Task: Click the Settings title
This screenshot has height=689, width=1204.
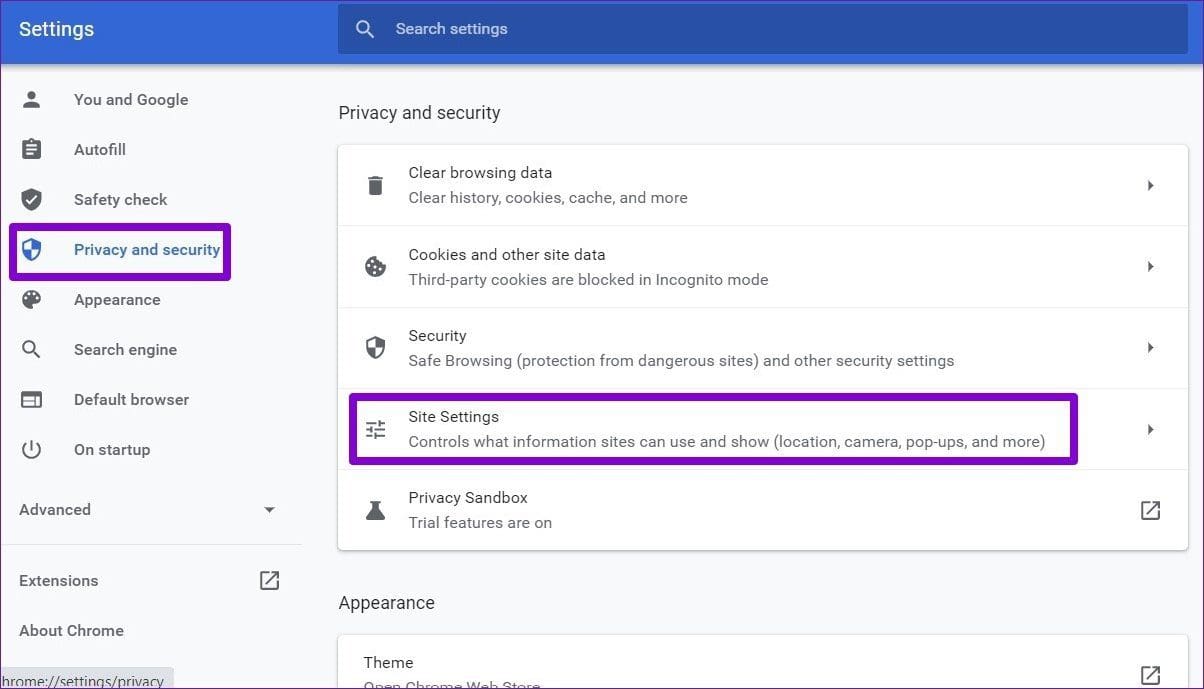Action: tap(56, 29)
